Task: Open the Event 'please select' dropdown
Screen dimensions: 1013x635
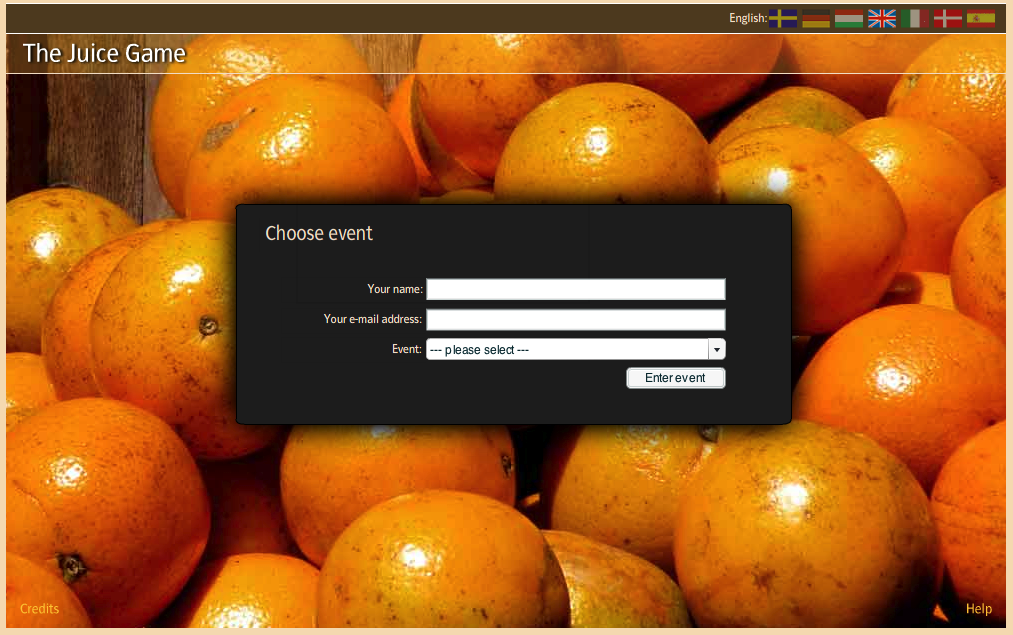Action: coord(576,349)
